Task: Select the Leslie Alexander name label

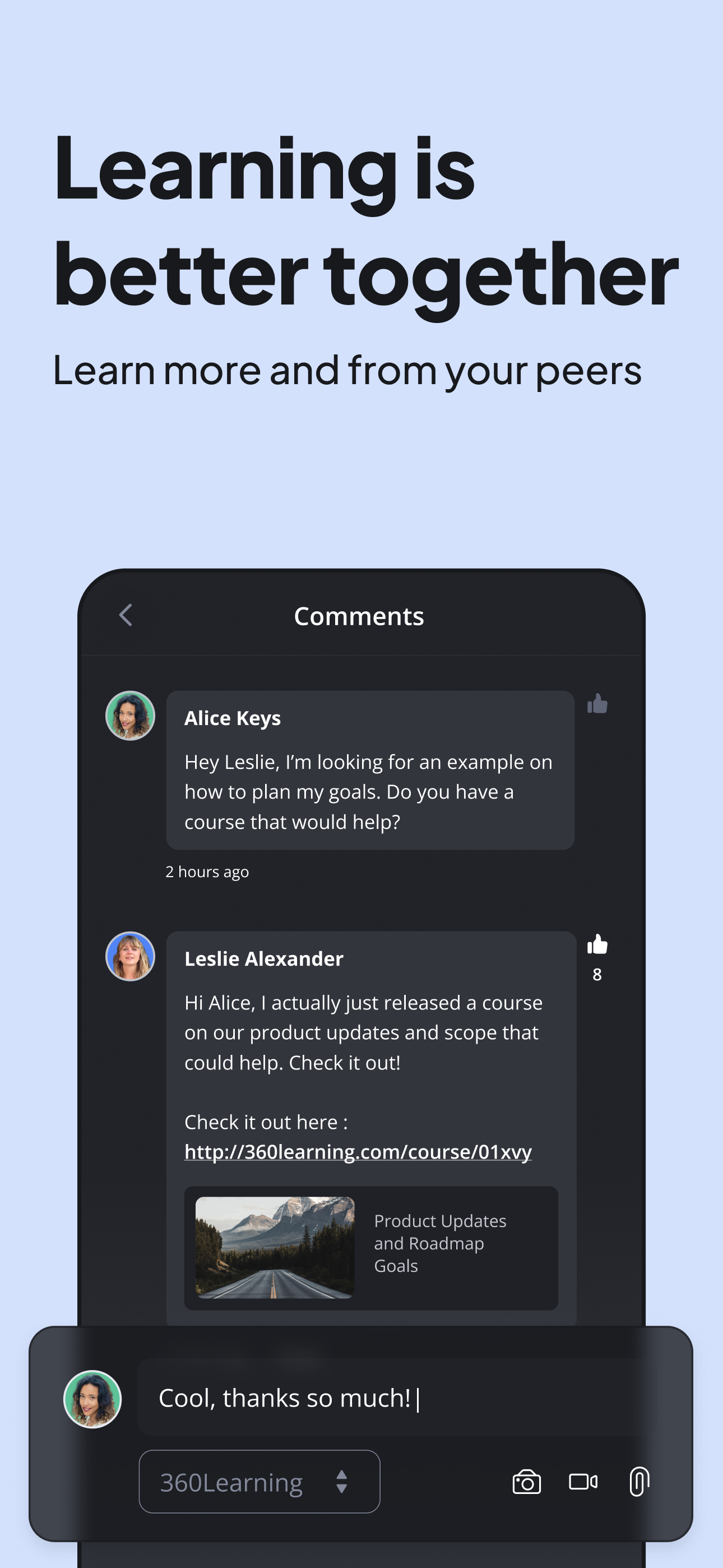Action: click(264, 959)
